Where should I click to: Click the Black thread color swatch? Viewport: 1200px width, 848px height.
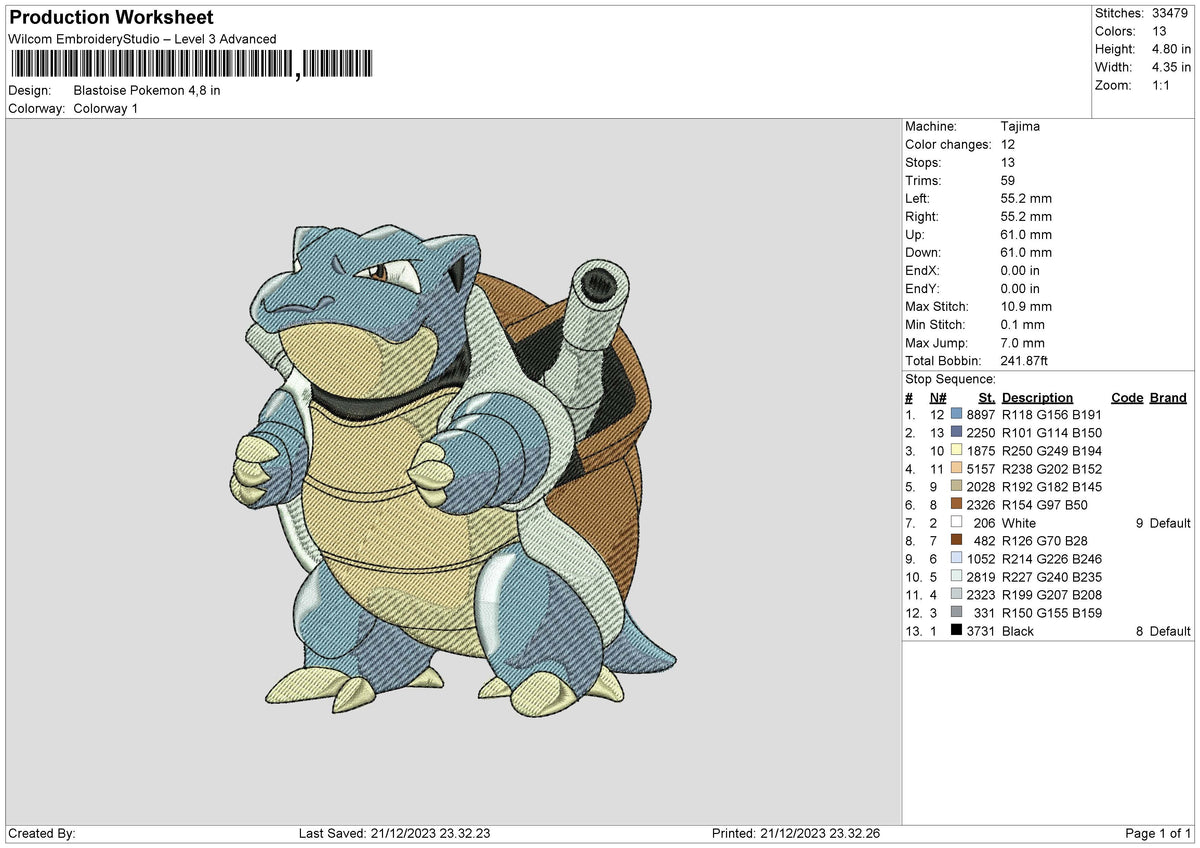coord(956,631)
